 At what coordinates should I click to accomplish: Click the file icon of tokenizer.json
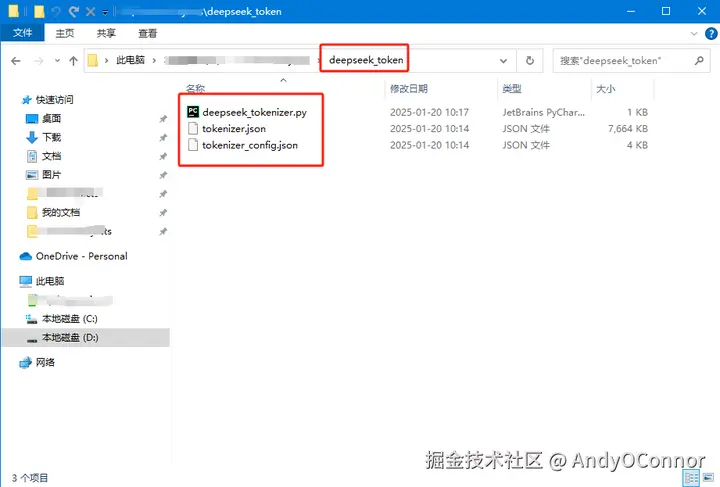pos(193,129)
